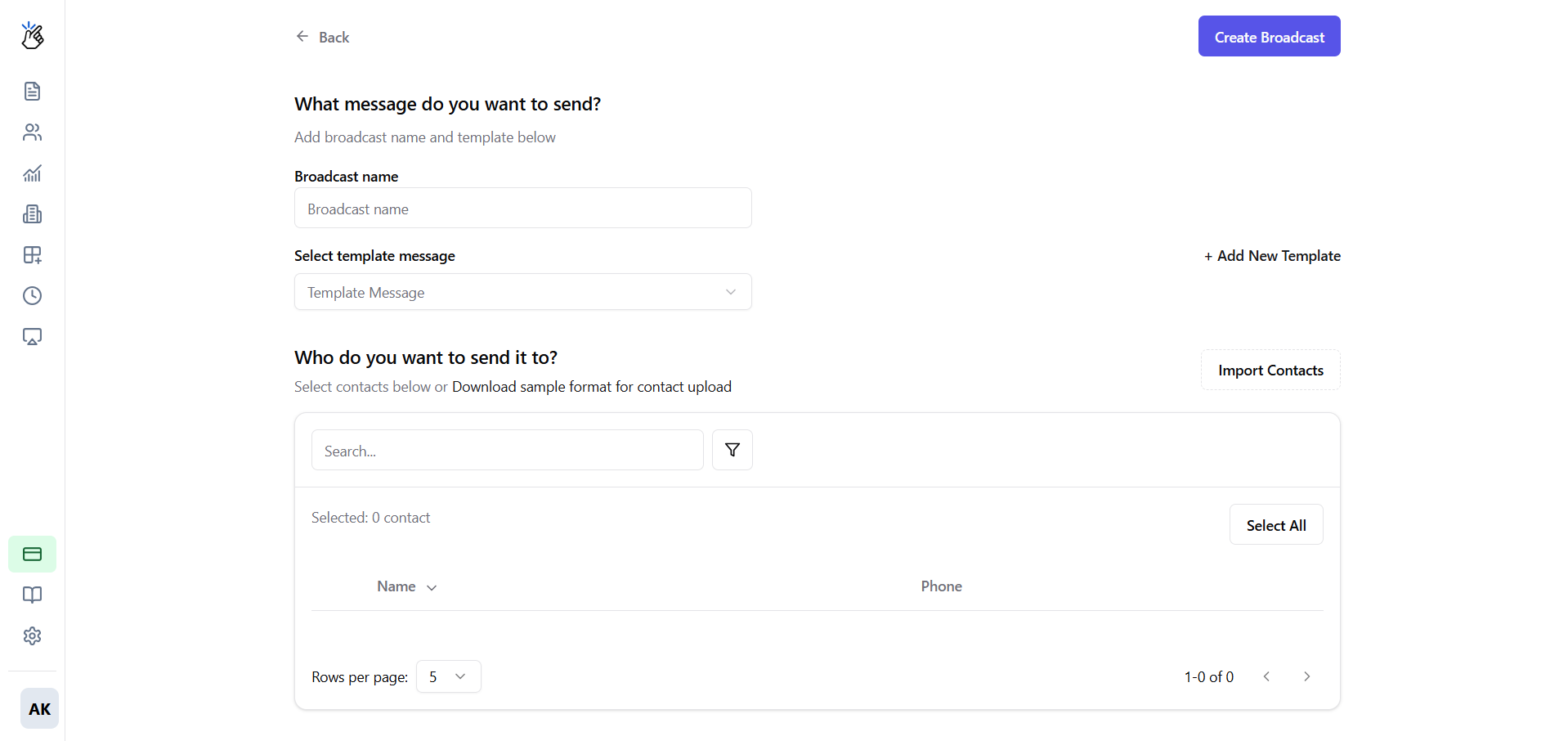Download sample format for contact upload

click(591, 387)
